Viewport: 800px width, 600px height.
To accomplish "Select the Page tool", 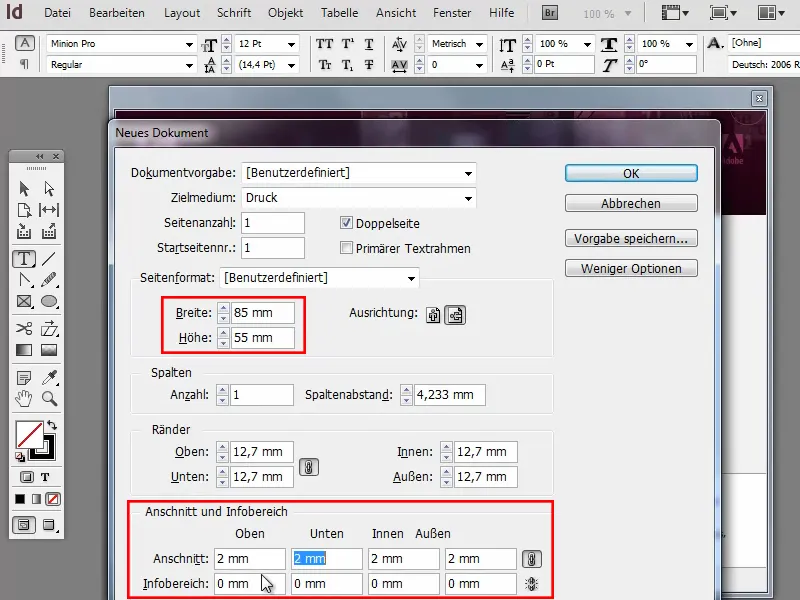I will 24,210.
